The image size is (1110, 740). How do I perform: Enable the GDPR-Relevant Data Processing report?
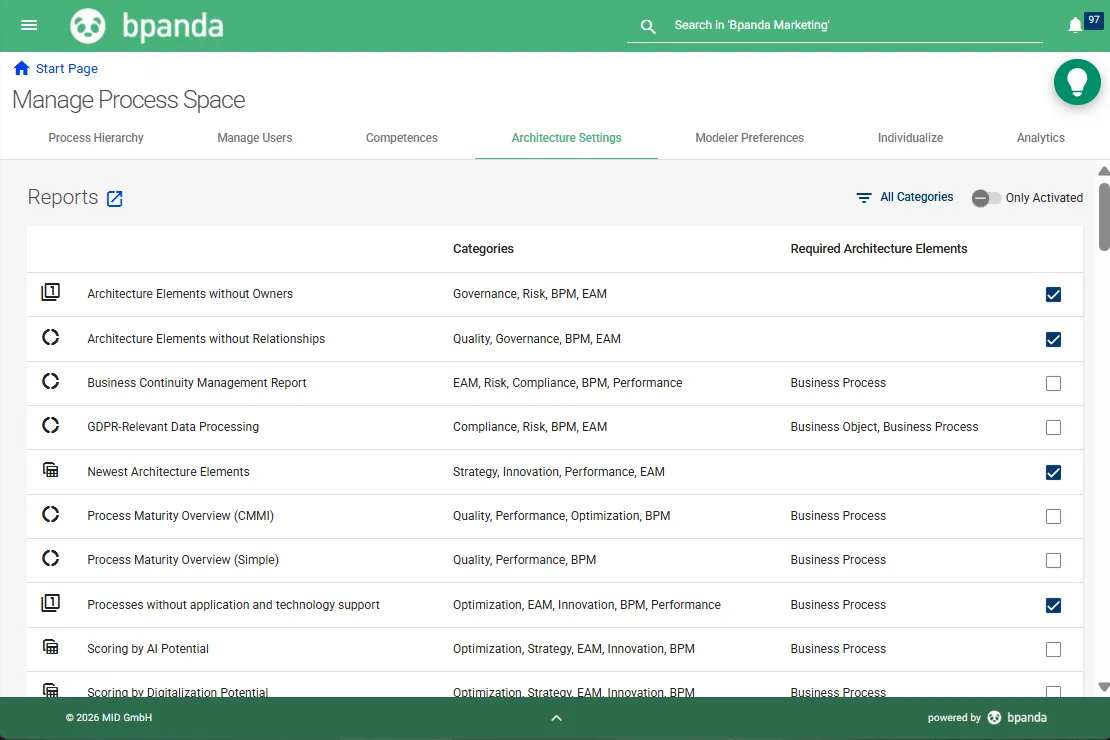click(x=1053, y=427)
